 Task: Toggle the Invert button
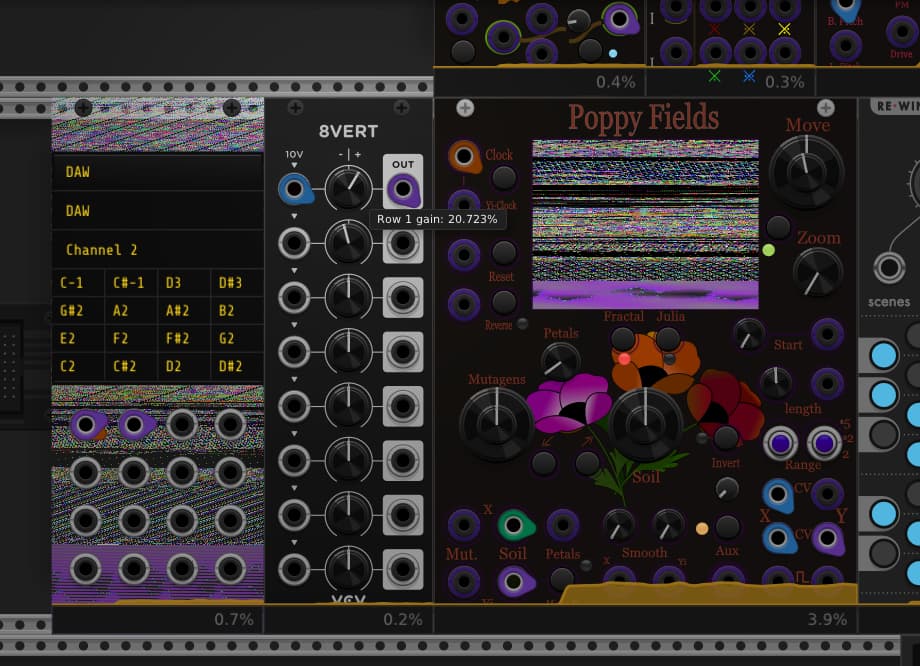point(726,437)
